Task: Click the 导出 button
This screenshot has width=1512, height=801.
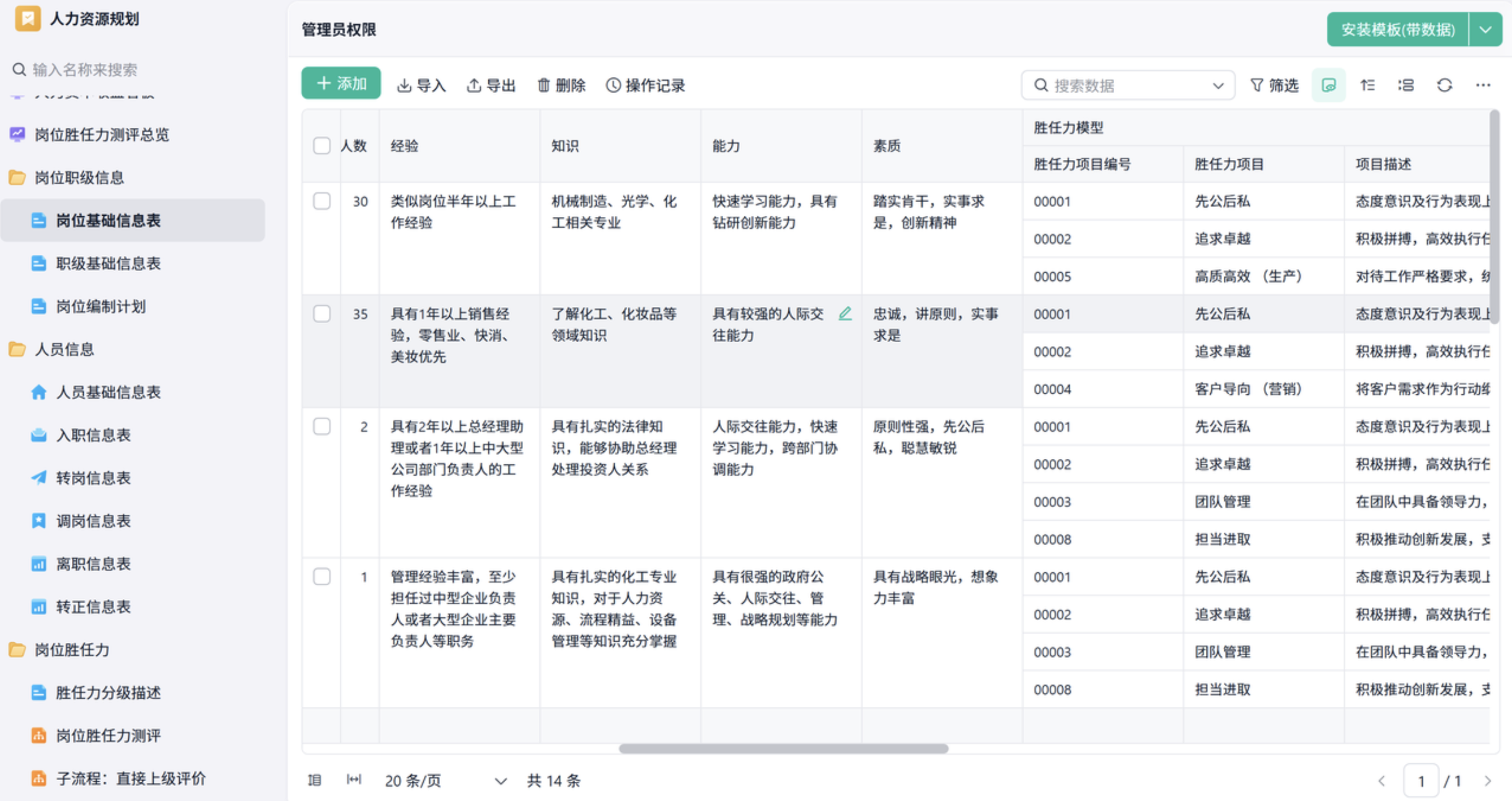Action: pos(491,85)
